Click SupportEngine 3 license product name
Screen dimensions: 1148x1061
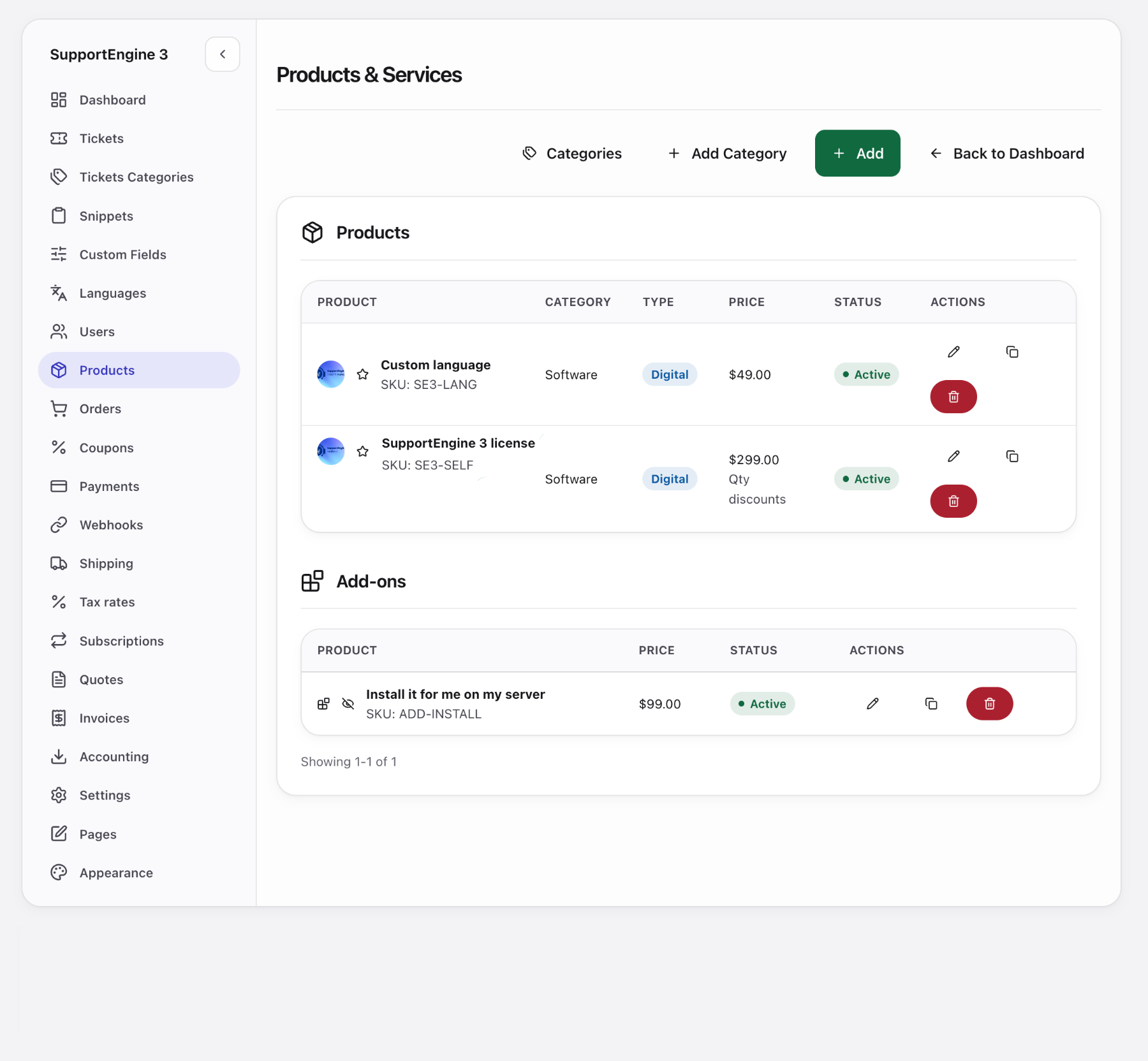click(459, 443)
